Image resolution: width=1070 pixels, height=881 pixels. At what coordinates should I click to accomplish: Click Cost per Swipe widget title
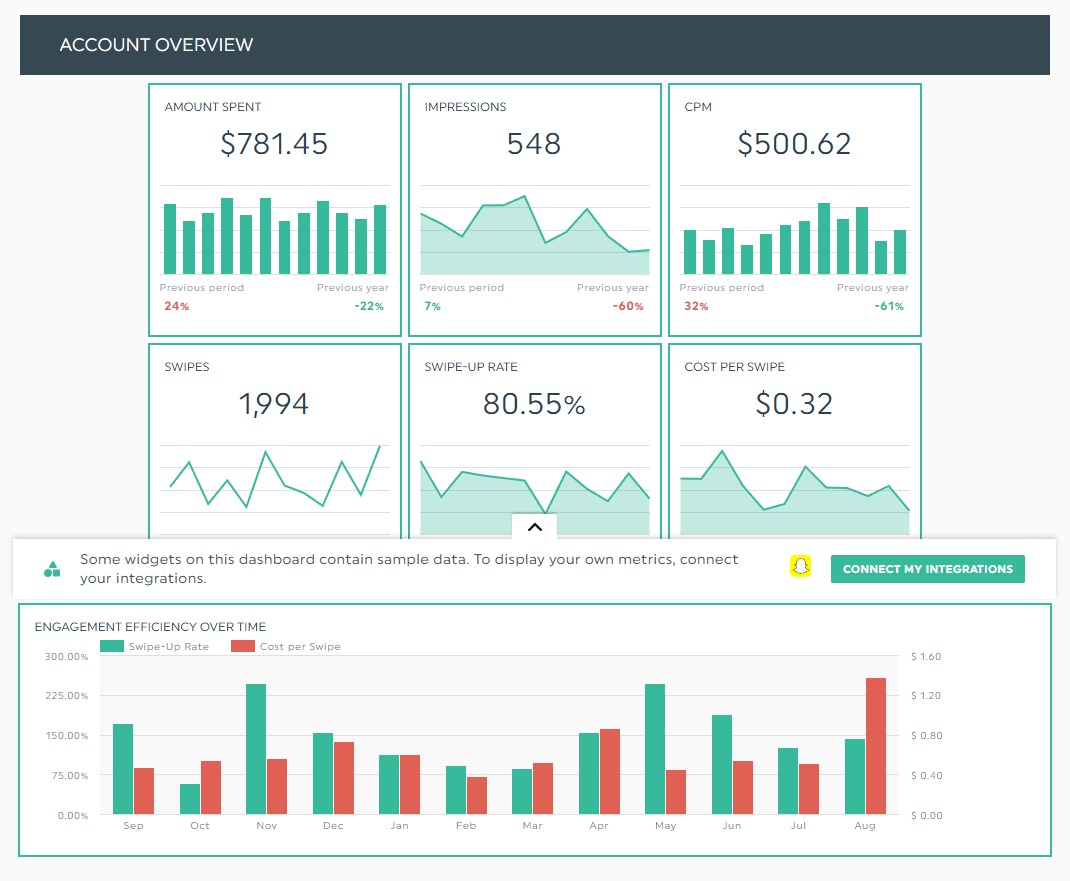click(x=735, y=367)
